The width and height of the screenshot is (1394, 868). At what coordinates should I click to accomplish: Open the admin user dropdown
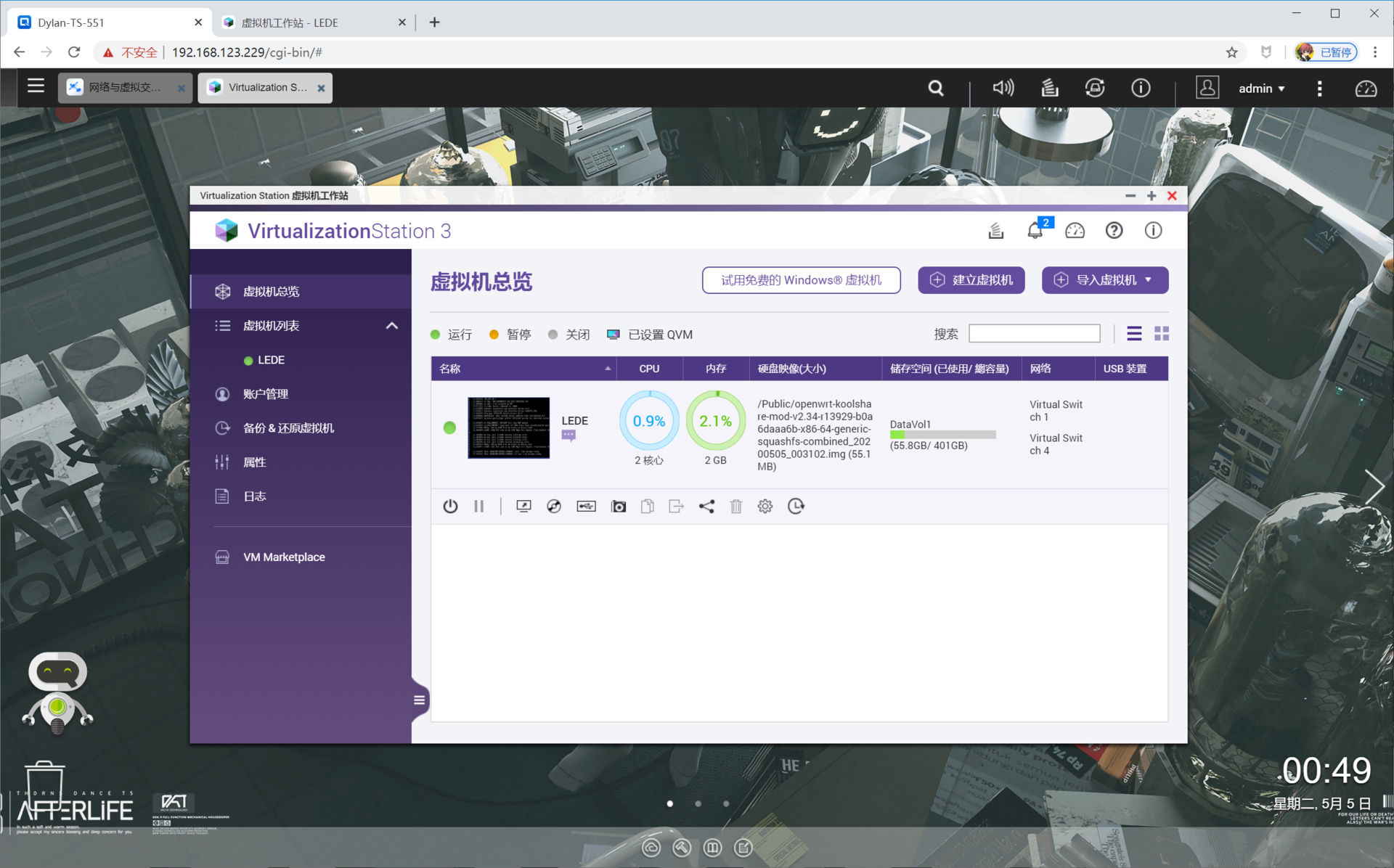[x=1262, y=88]
